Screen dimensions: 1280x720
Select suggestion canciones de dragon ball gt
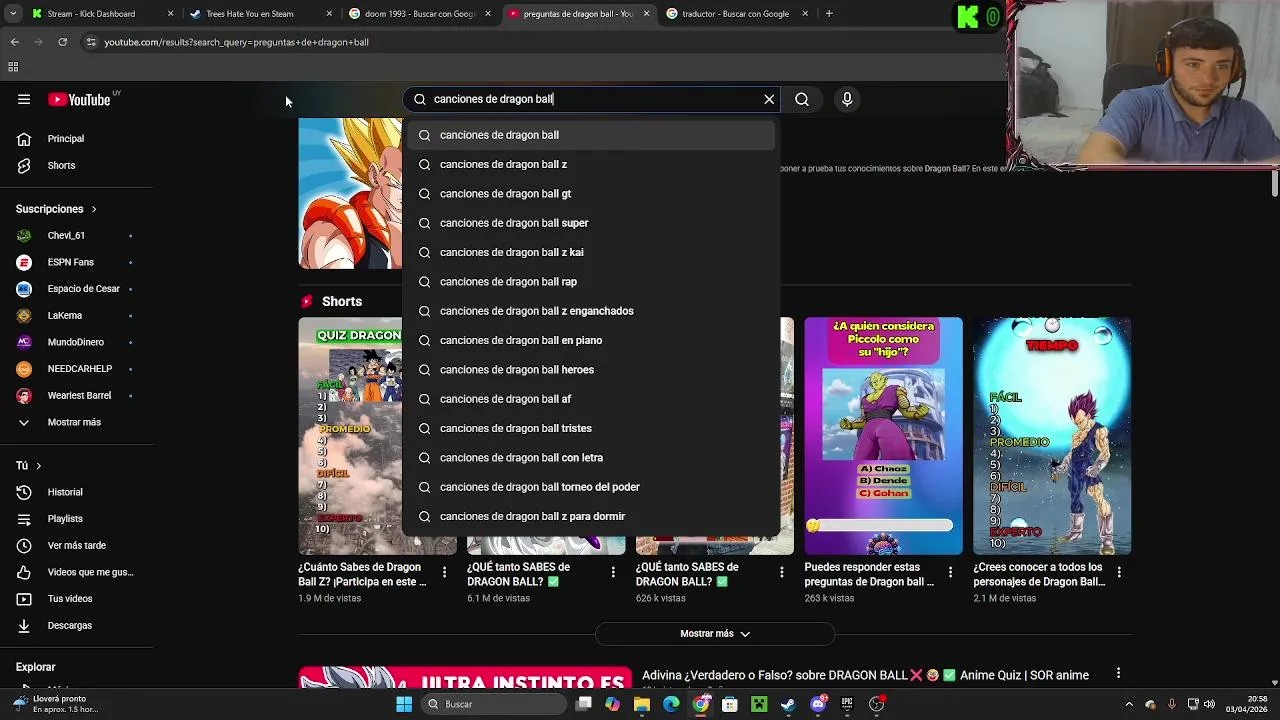click(x=590, y=194)
